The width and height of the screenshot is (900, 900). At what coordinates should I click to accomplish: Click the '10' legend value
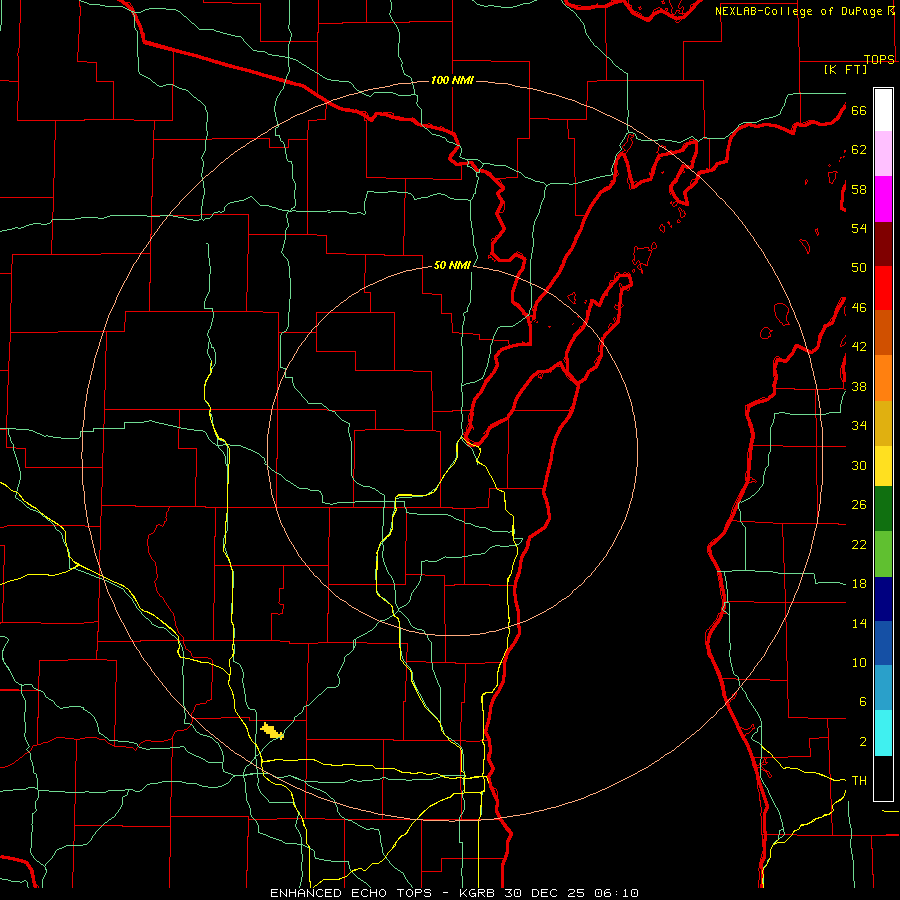(859, 662)
